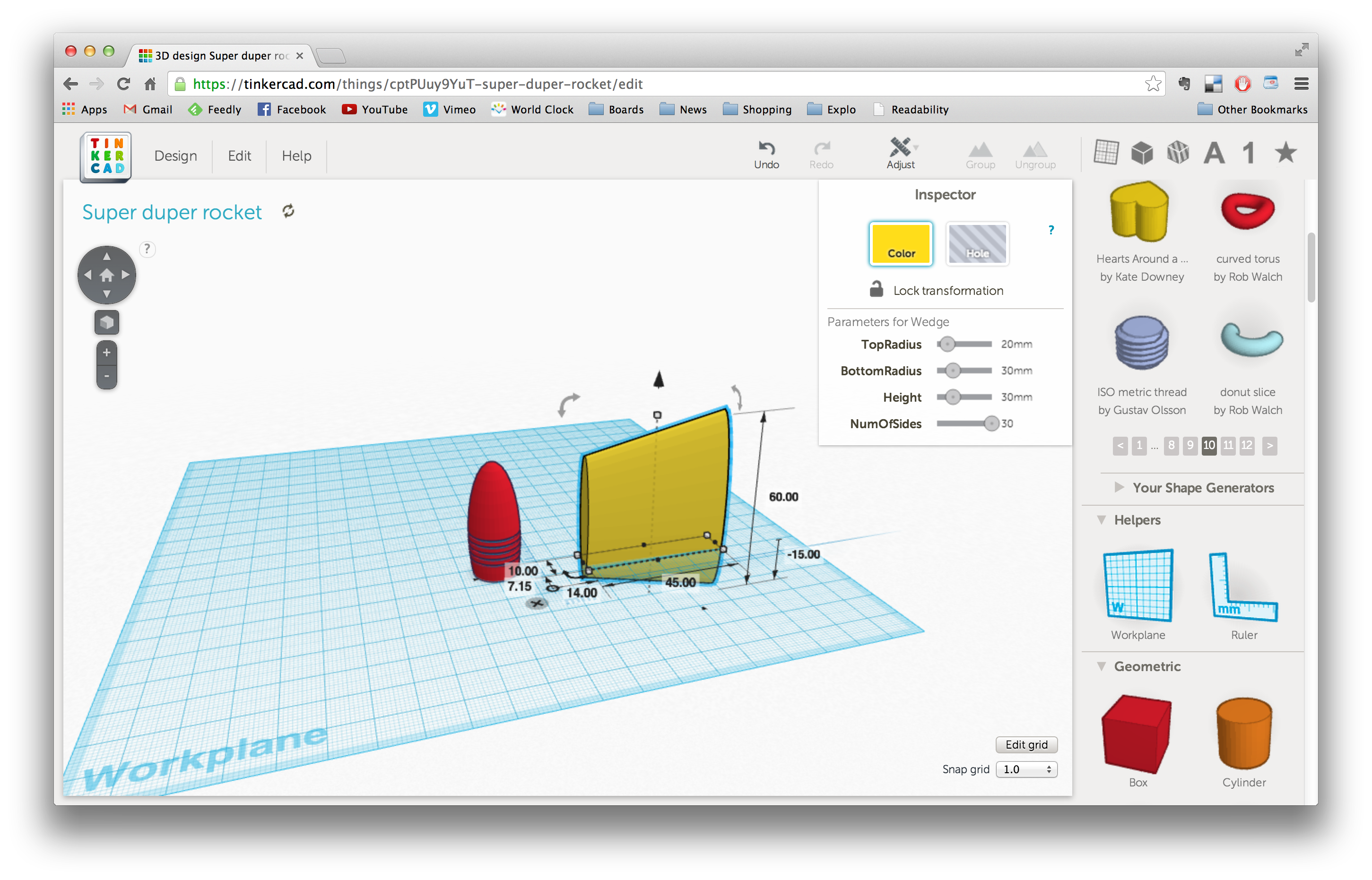
Task: Click the Inspector help question mark
Action: [1051, 230]
